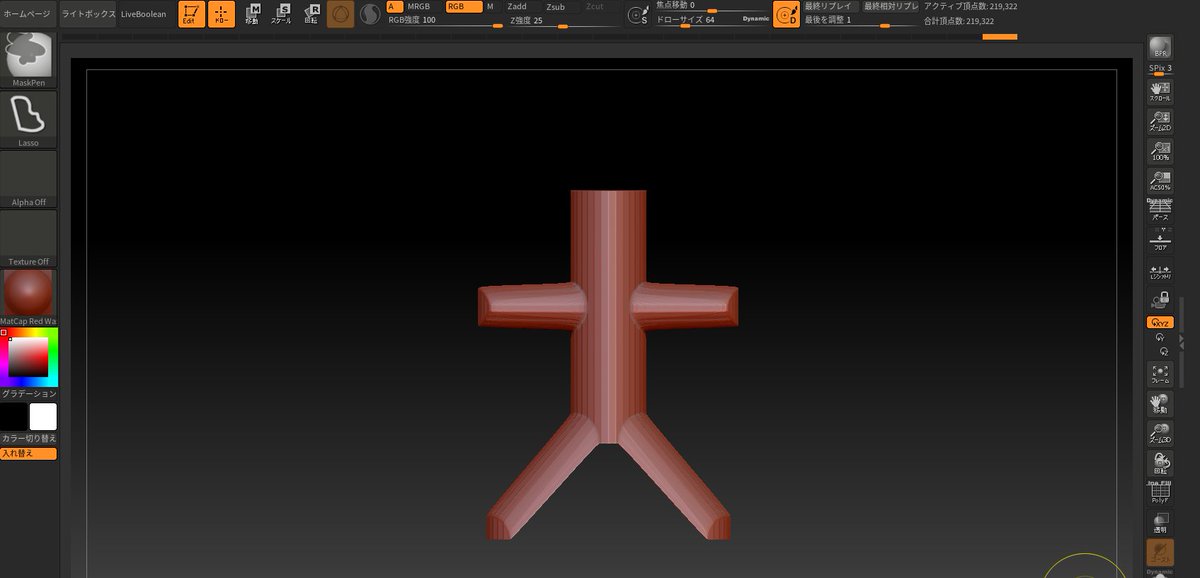Click the orange 入れ替え button
Screen dimensions: 1200x578
(29, 453)
